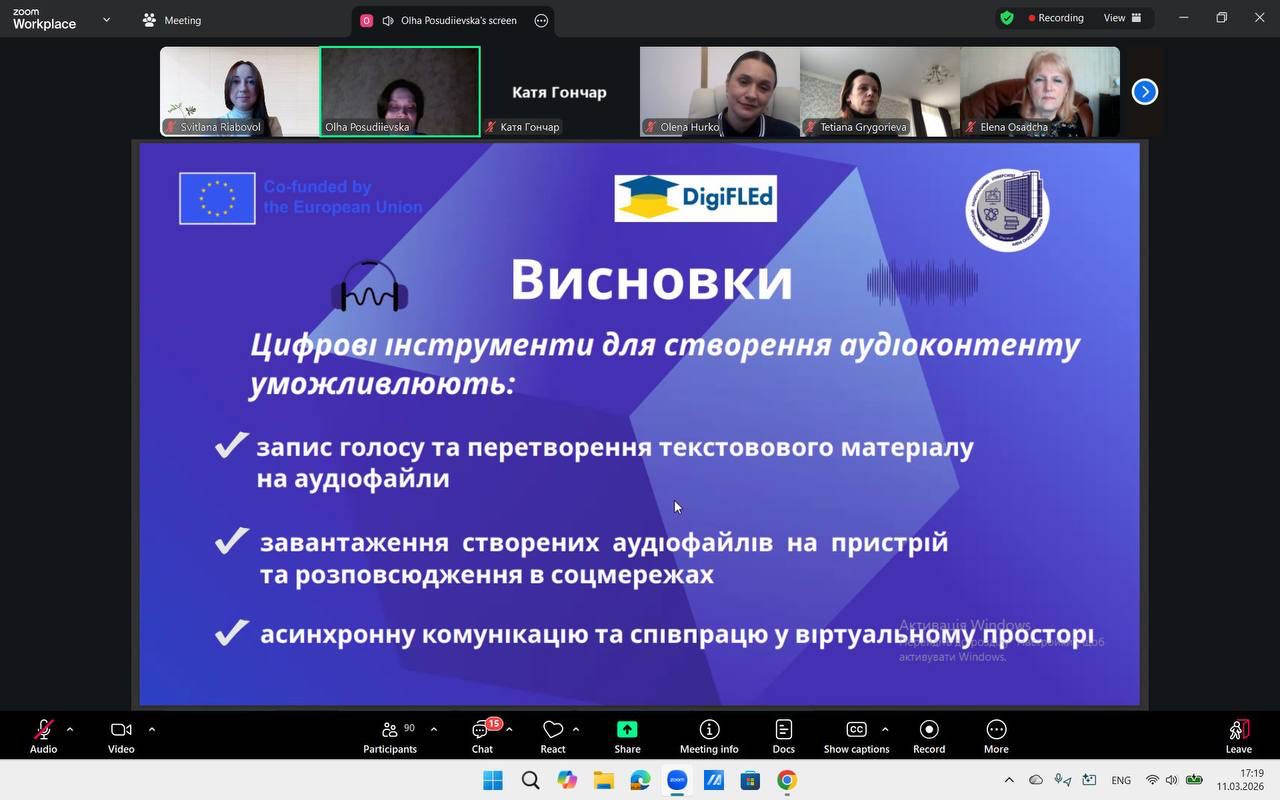Screen dimensions: 1280x800
Task: Expand the video options chevron
Action: coord(152,729)
